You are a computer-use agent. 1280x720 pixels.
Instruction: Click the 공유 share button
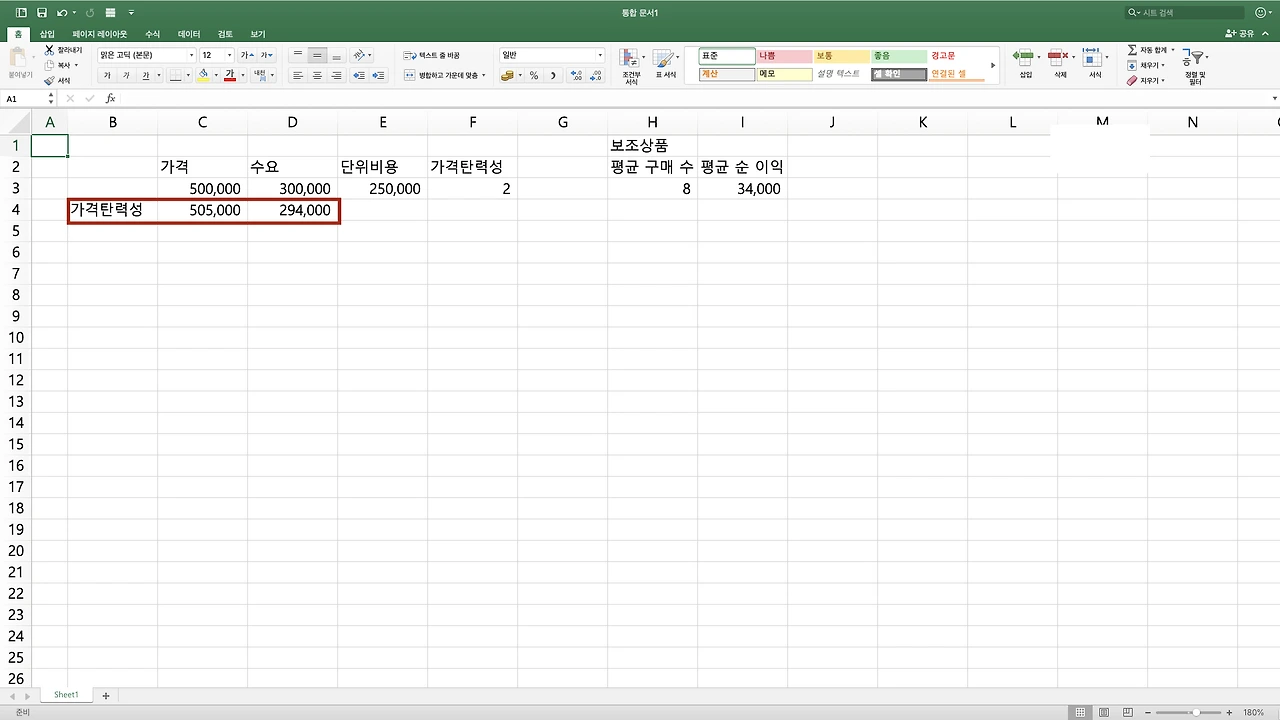pos(1240,34)
